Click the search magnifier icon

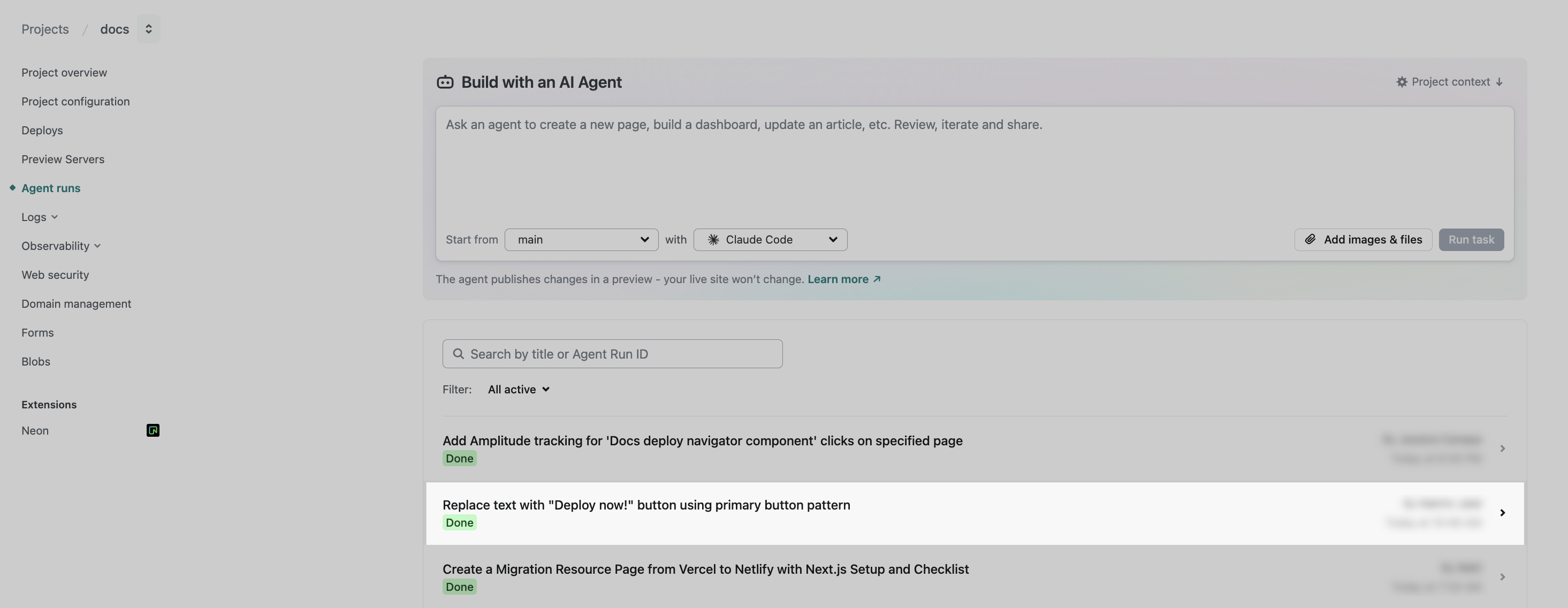click(458, 354)
